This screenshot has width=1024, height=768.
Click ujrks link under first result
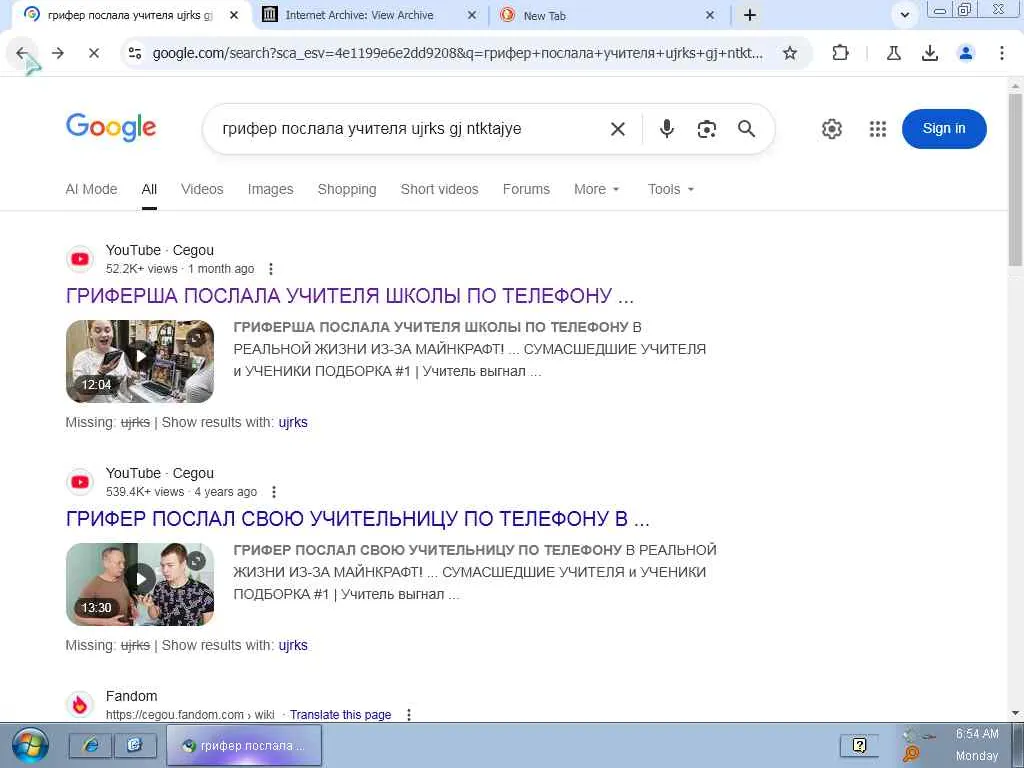(293, 423)
